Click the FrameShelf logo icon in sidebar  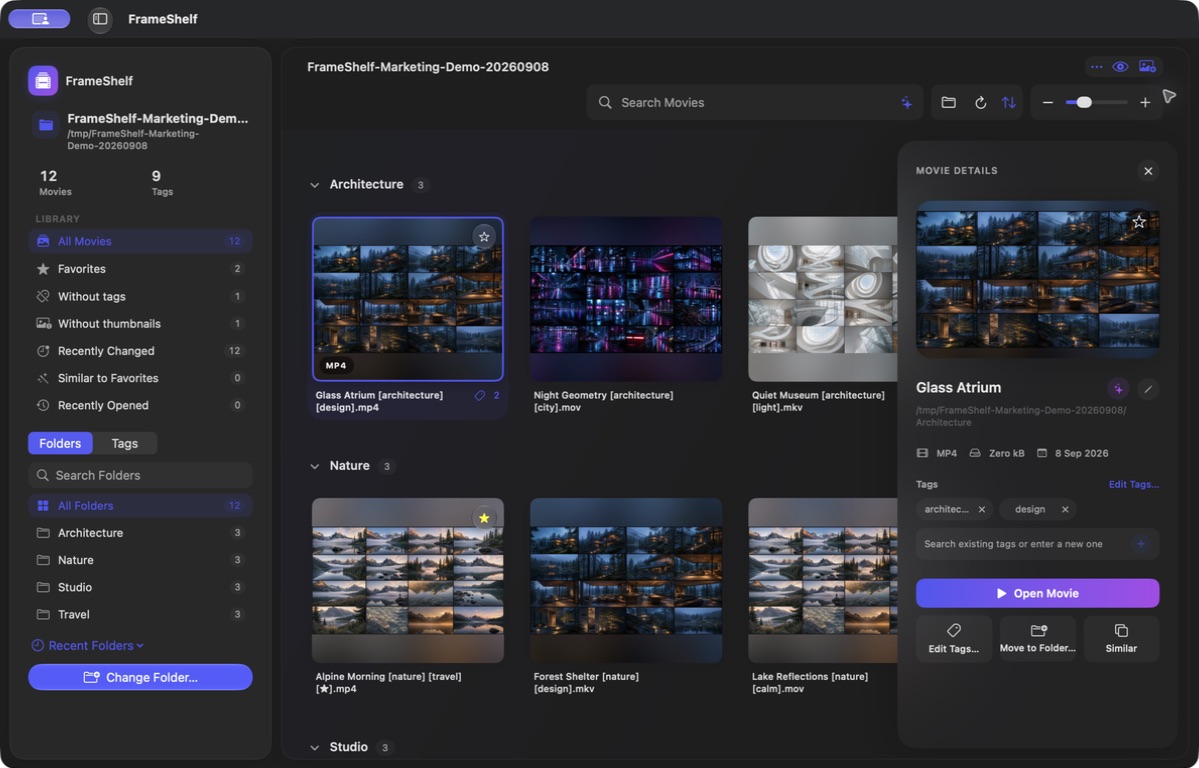pyautogui.click(x=43, y=80)
